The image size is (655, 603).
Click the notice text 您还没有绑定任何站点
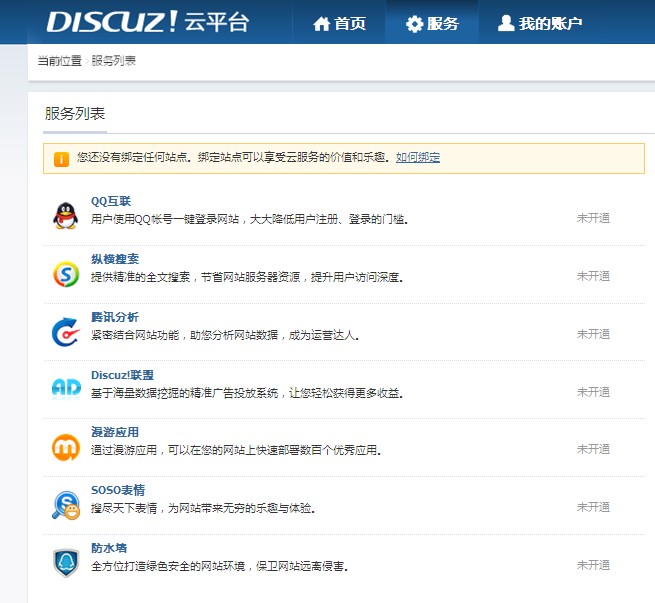[x=132, y=157]
